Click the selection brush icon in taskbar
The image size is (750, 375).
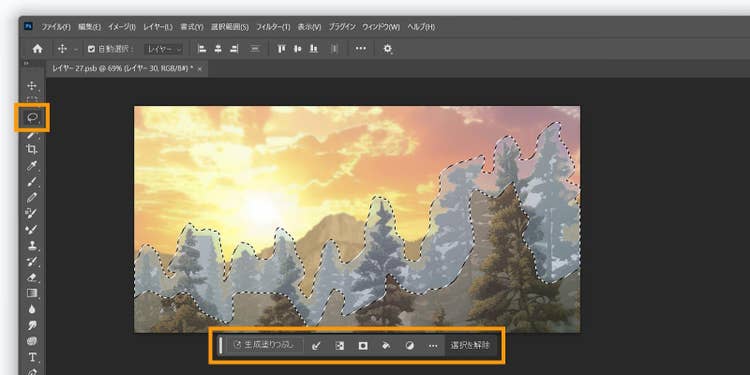coord(316,345)
